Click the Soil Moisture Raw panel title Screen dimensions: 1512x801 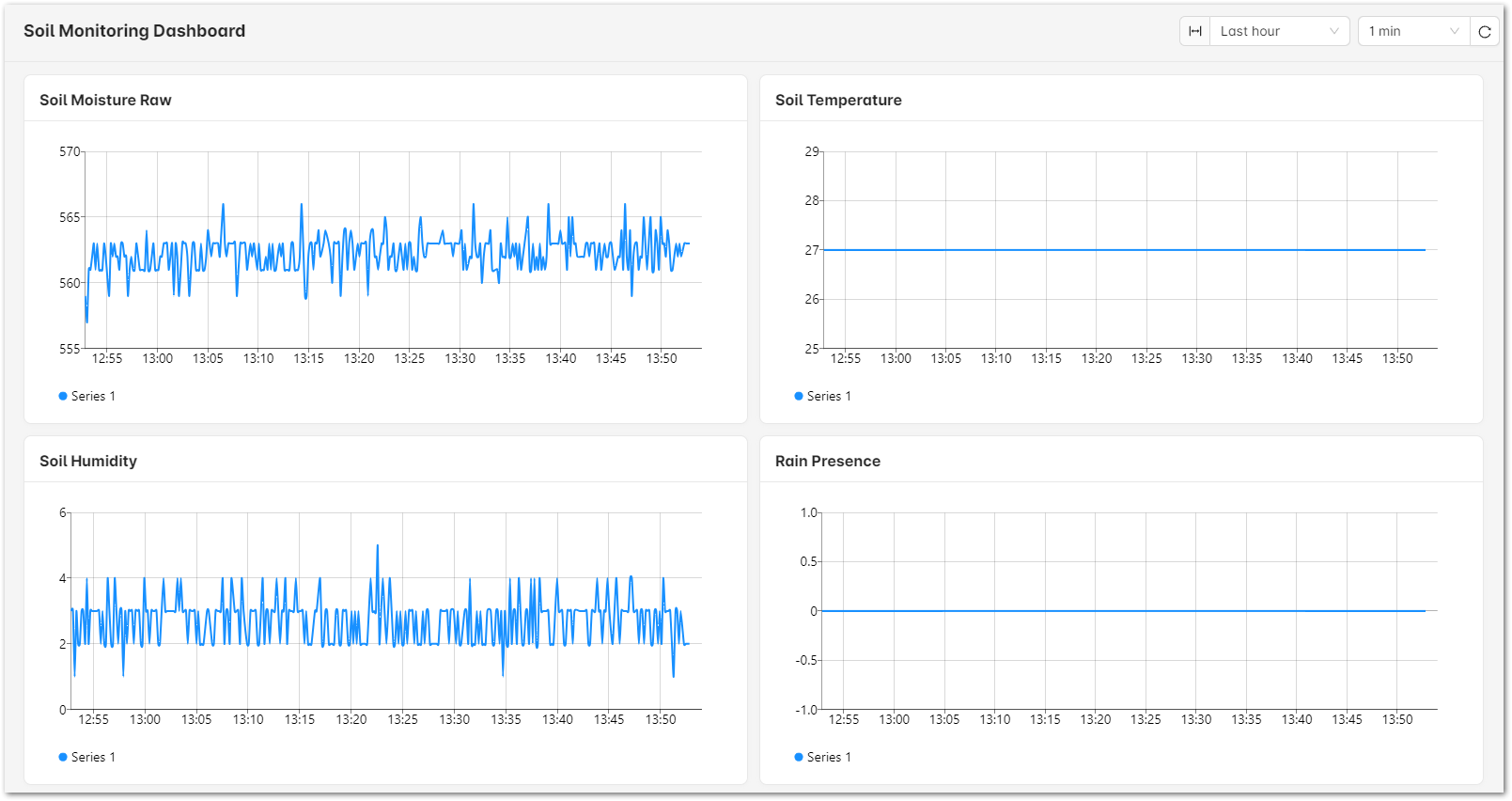pos(105,100)
